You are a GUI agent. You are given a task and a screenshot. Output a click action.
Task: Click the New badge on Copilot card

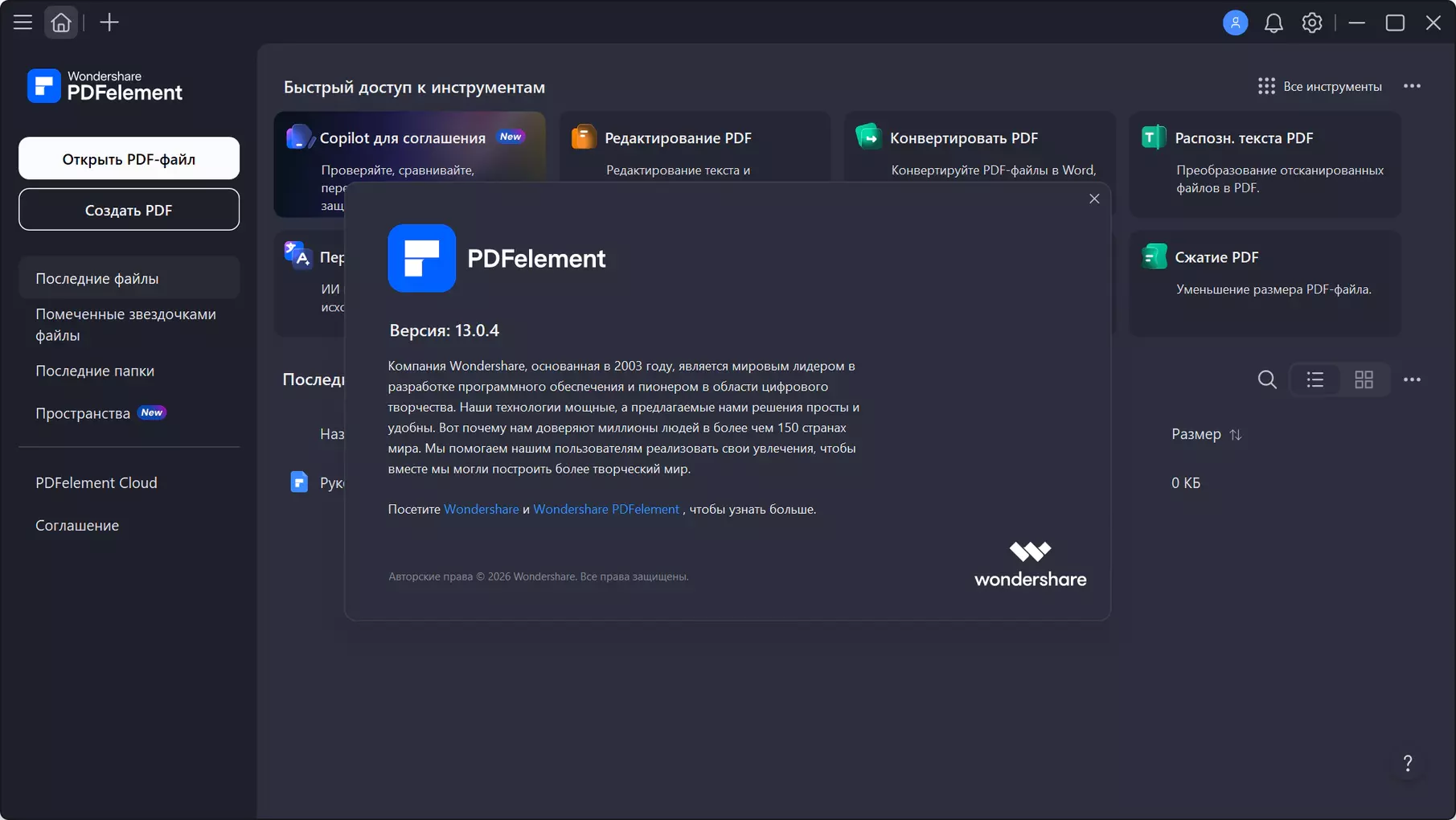(511, 137)
